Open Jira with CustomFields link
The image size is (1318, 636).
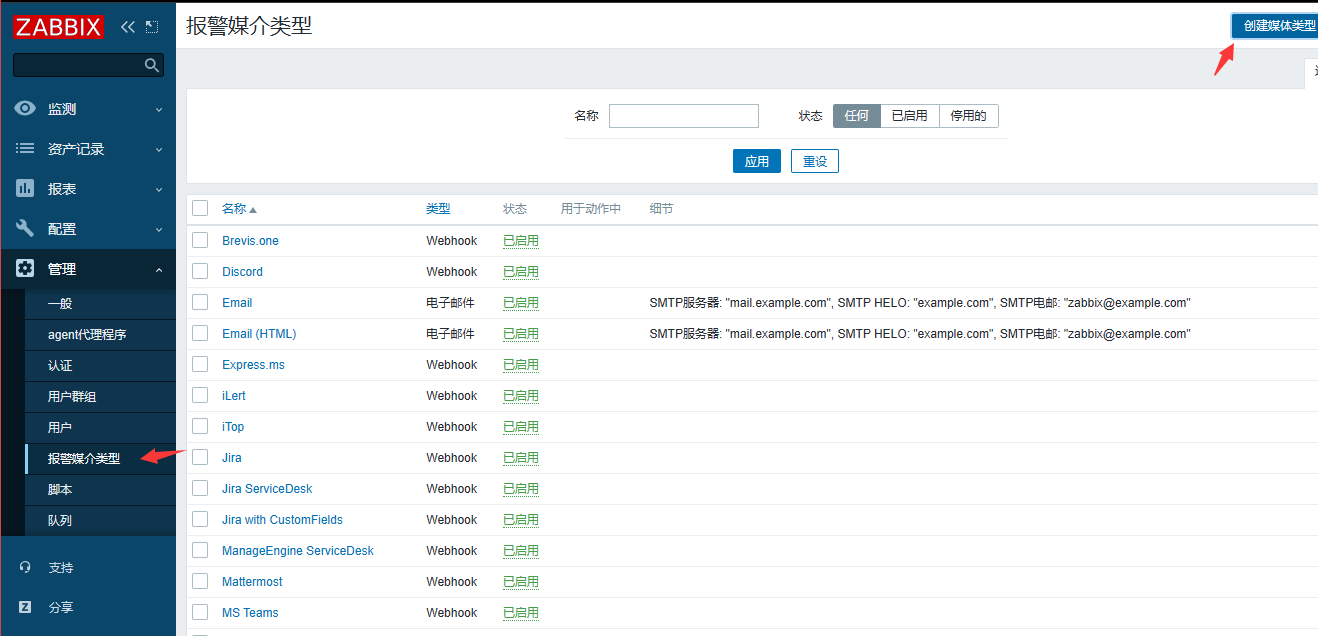point(282,519)
